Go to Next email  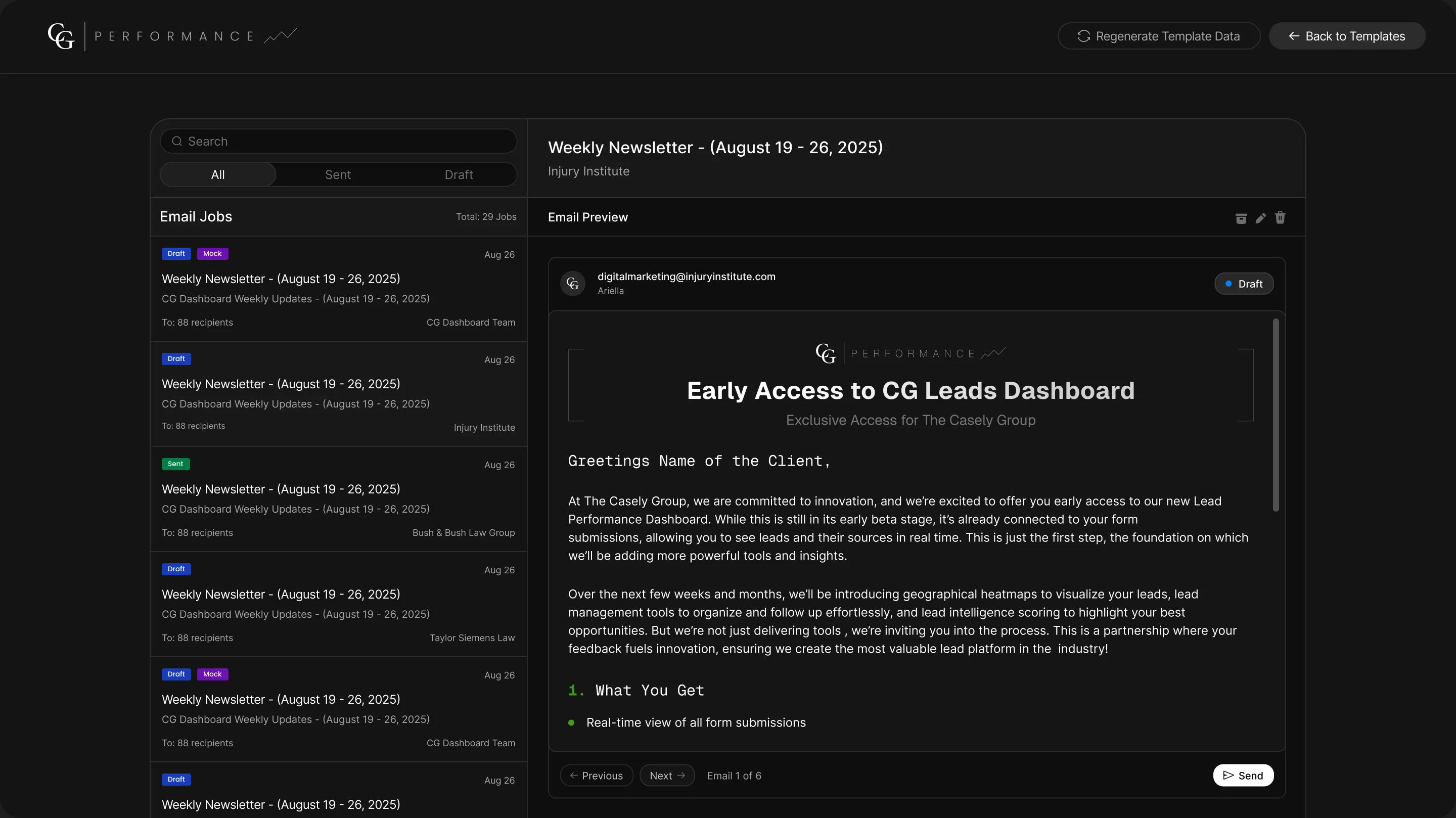coord(667,776)
